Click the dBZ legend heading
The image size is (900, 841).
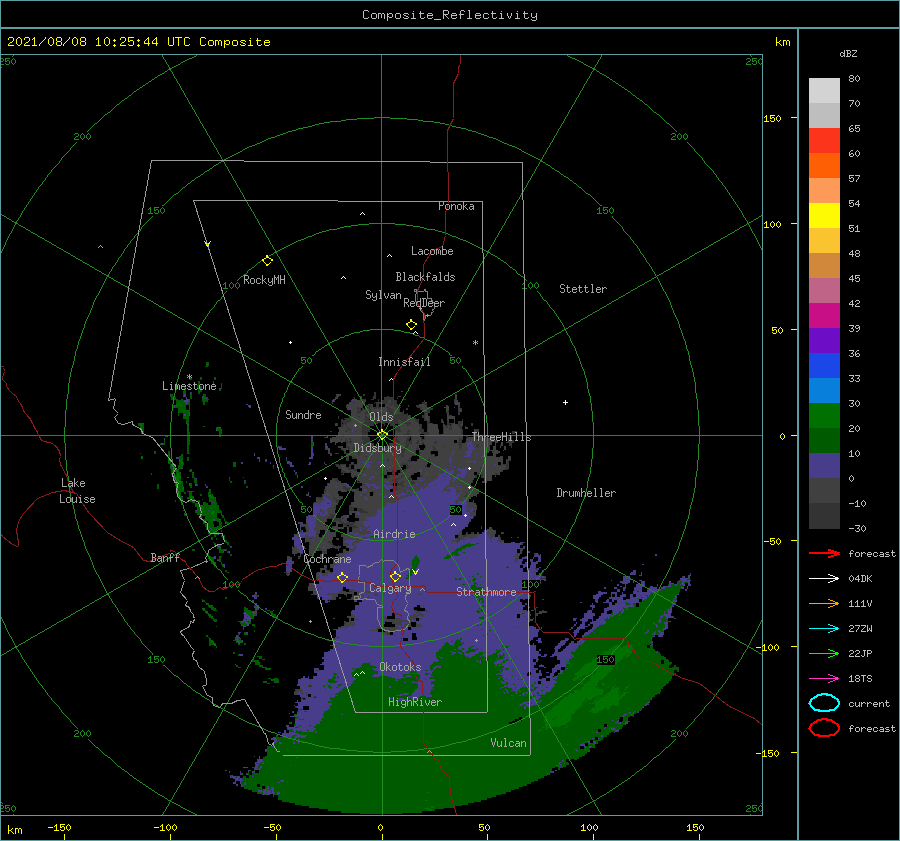pyautogui.click(x=848, y=53)
